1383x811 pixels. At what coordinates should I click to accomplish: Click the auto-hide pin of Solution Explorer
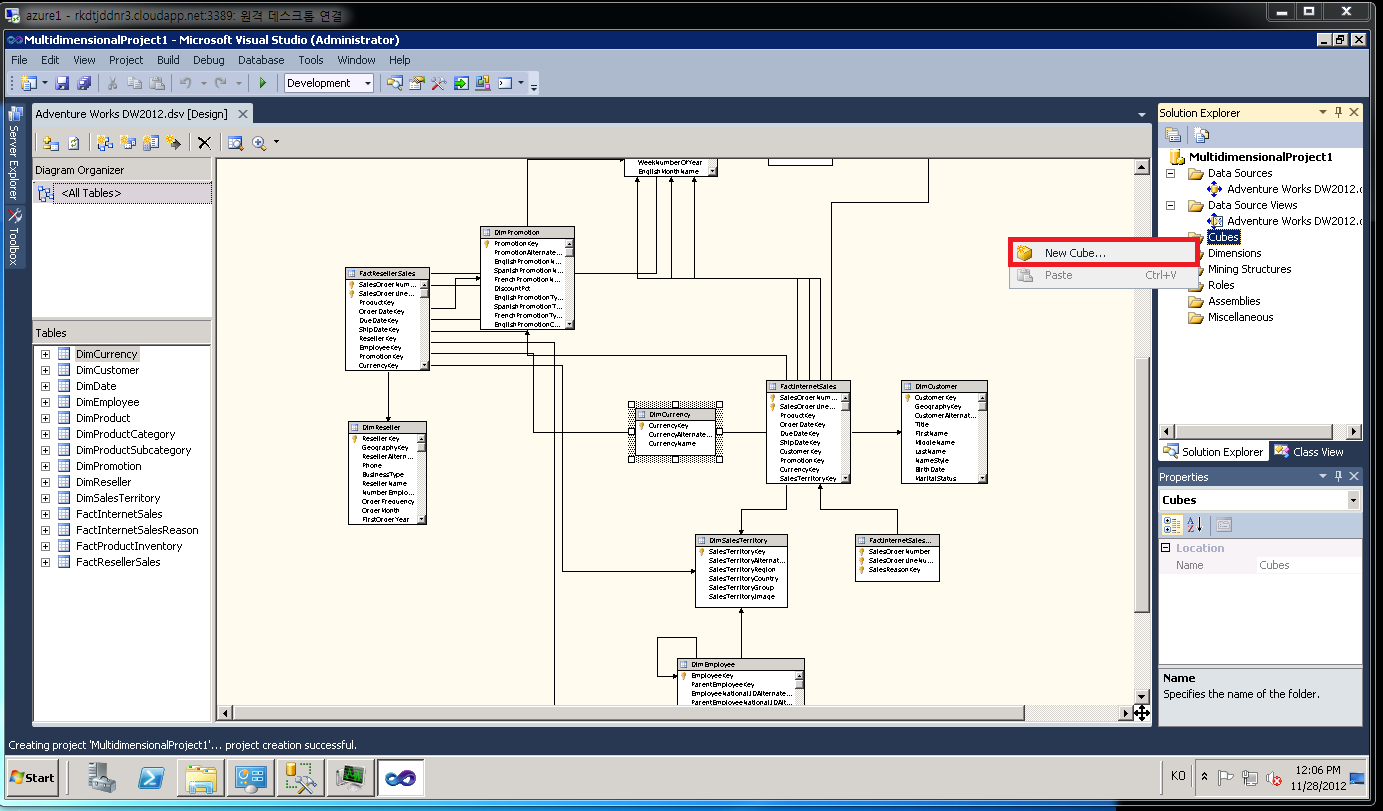tap(1339, 113)
